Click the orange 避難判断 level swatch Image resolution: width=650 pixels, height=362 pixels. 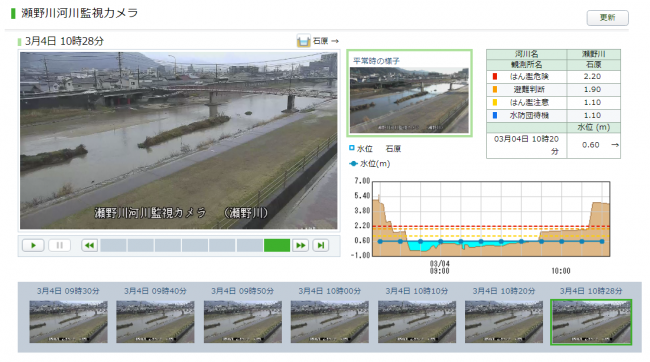[x=495, y=90]
